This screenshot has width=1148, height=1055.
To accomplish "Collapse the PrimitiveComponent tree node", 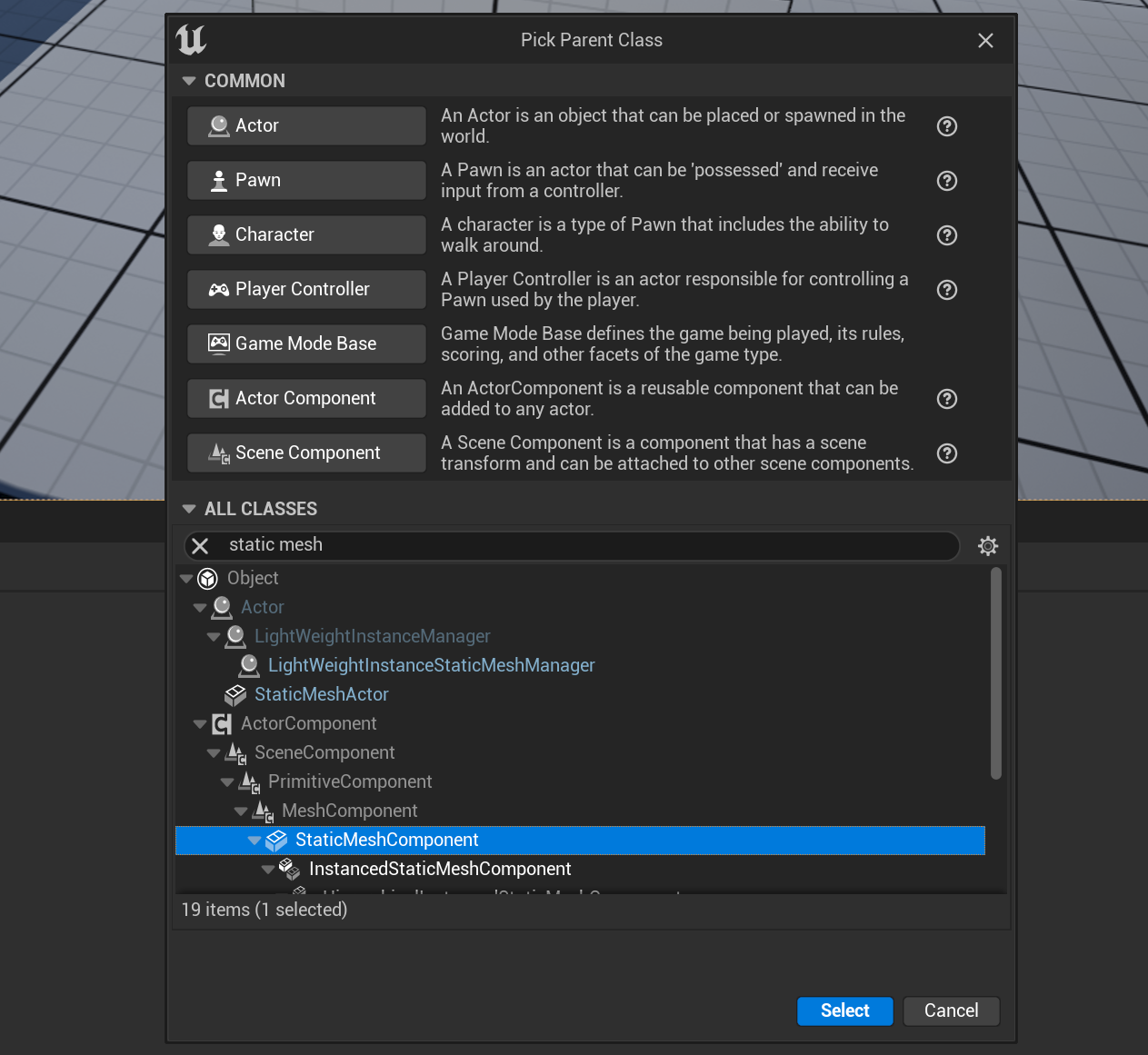I will pos(227,782).
